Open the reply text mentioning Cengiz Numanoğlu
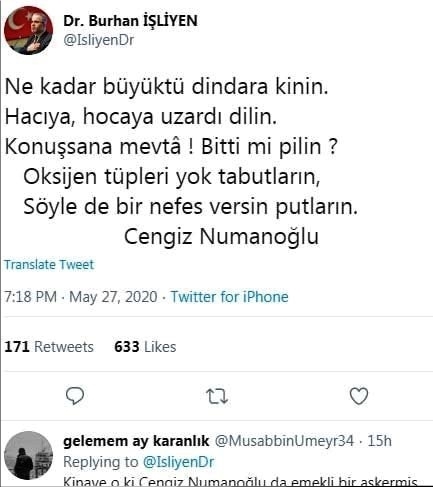This screenshot has height=487, width=433. click(240, 481)
